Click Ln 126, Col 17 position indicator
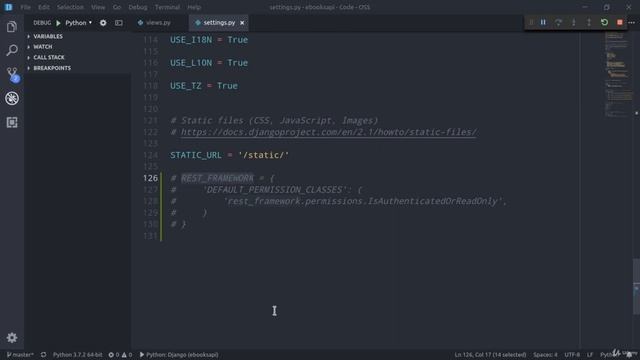The height and width of the screenshot is (360, 640). coord(490,355)
